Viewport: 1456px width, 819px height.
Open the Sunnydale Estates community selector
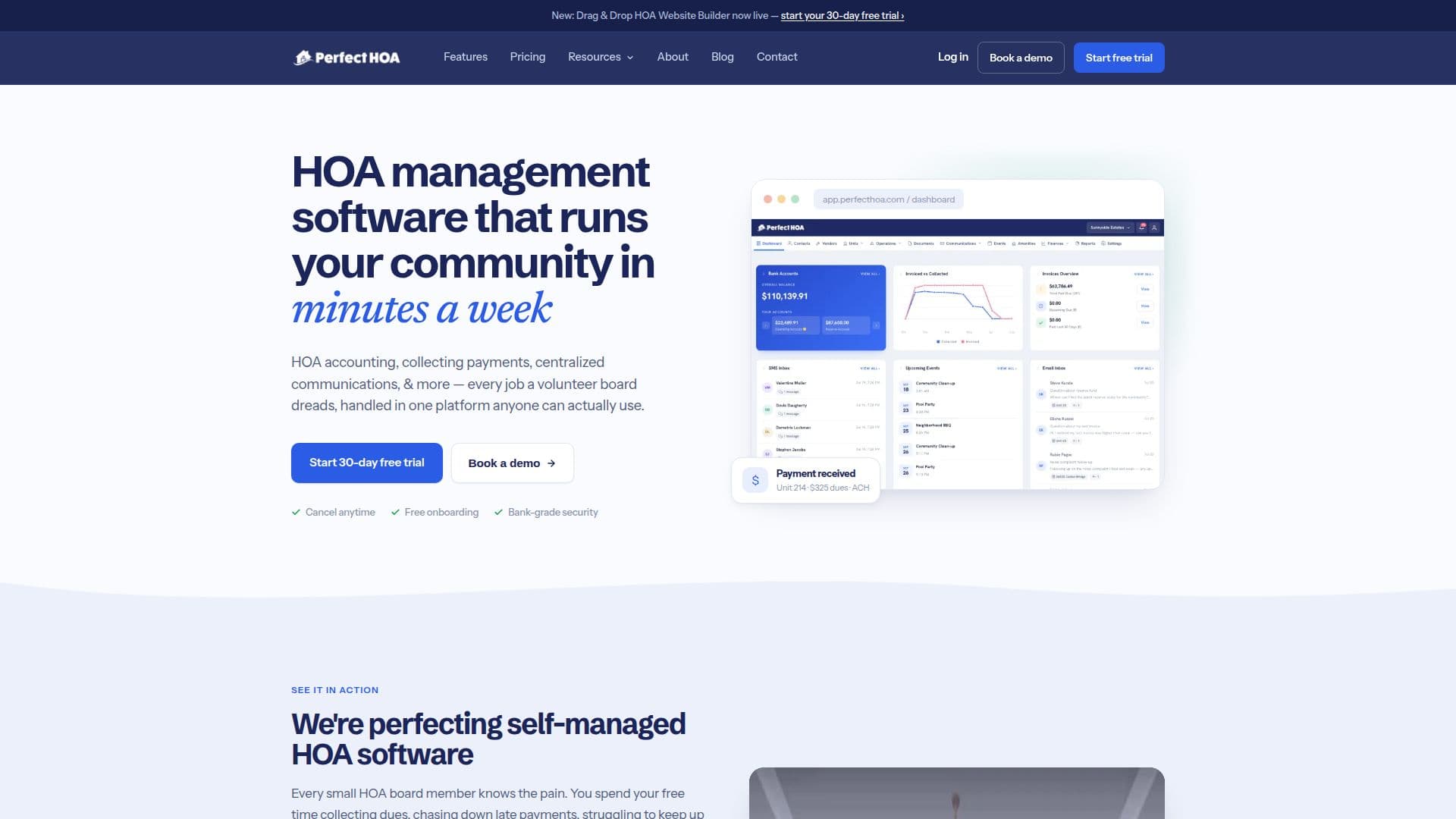[1110, 227]
